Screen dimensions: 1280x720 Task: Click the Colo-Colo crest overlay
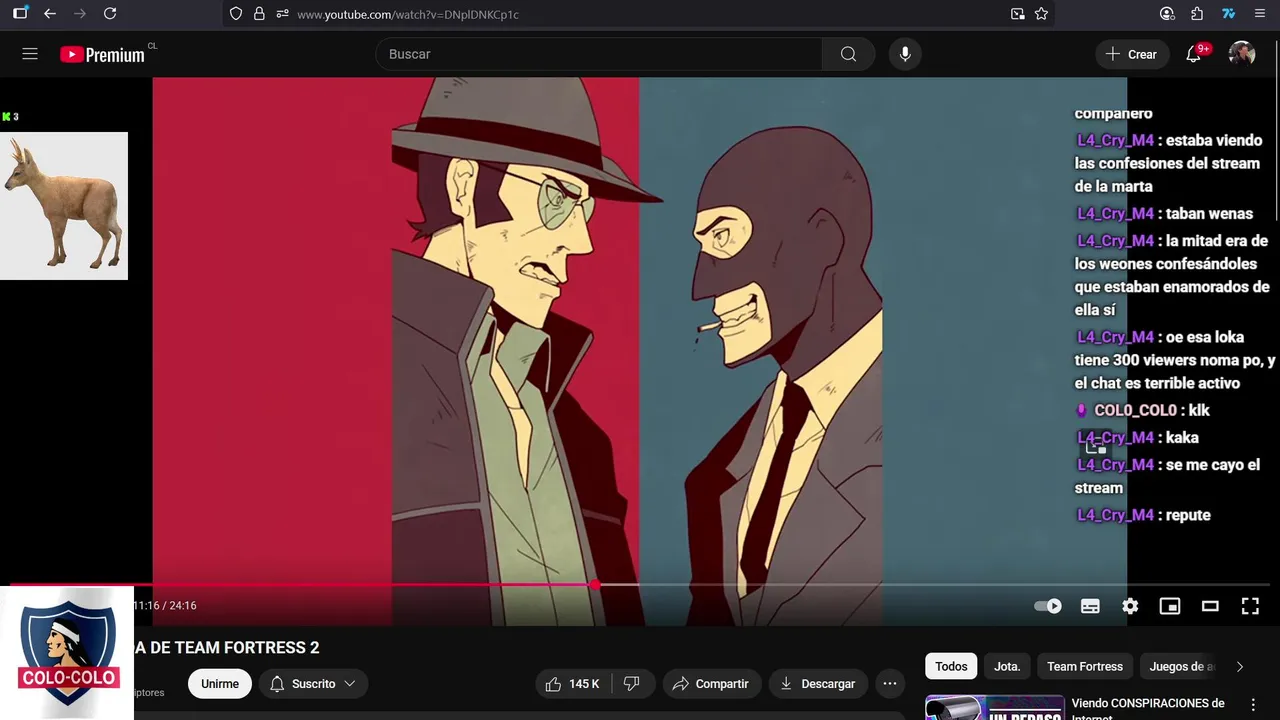[x=67, y=653]
